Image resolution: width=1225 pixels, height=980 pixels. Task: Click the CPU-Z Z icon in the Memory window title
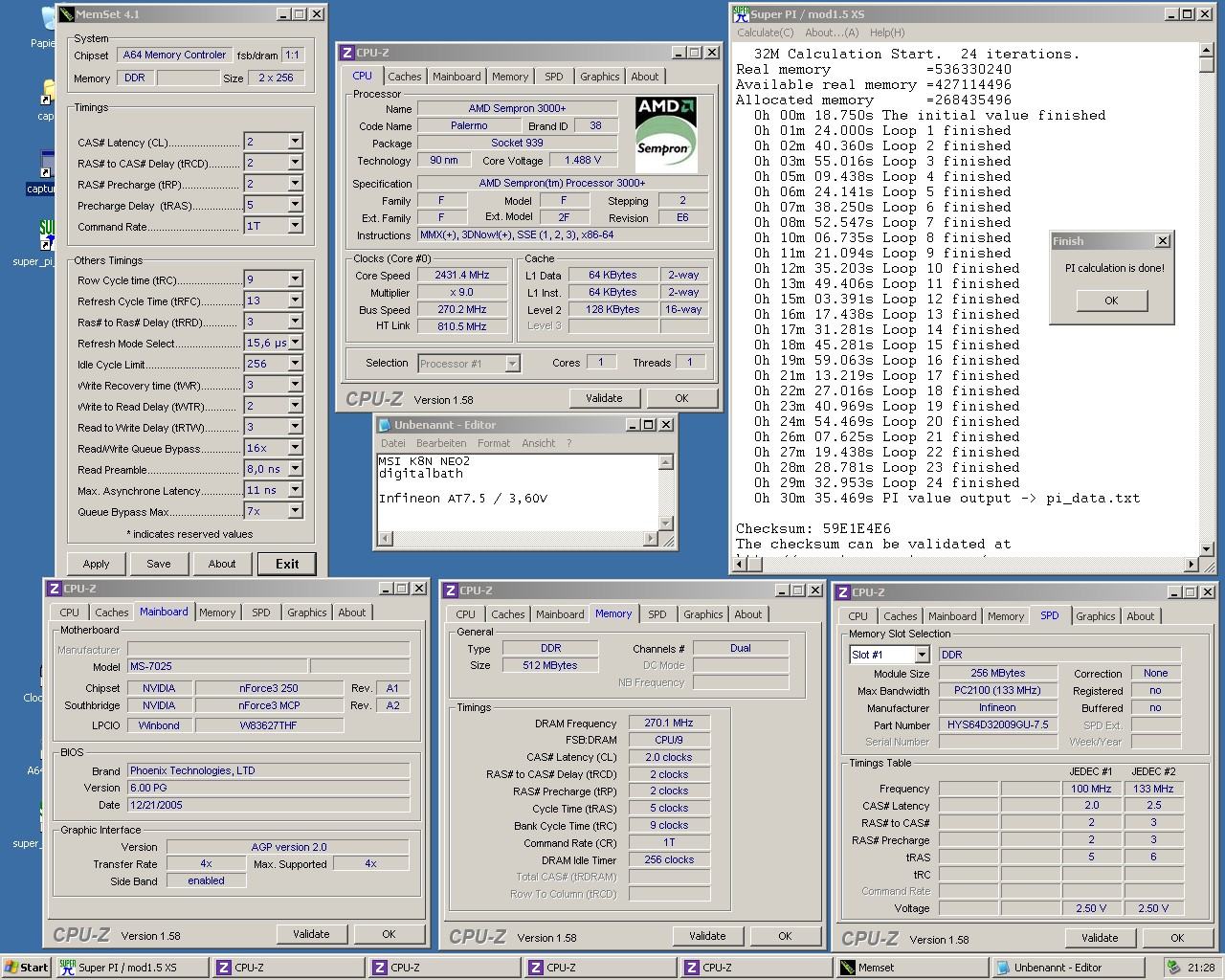(451, 590)
